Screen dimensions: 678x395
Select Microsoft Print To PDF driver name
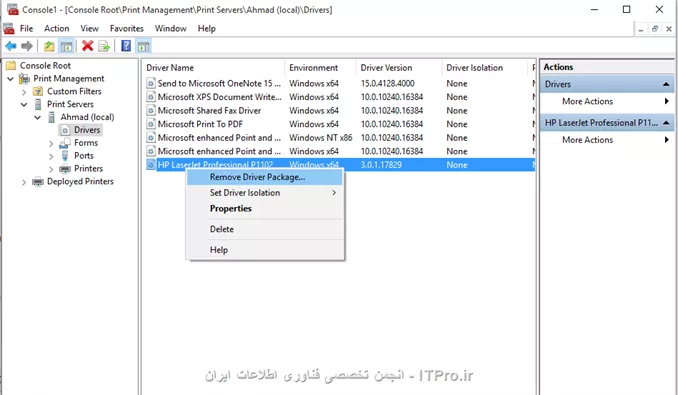coord(200,124)
